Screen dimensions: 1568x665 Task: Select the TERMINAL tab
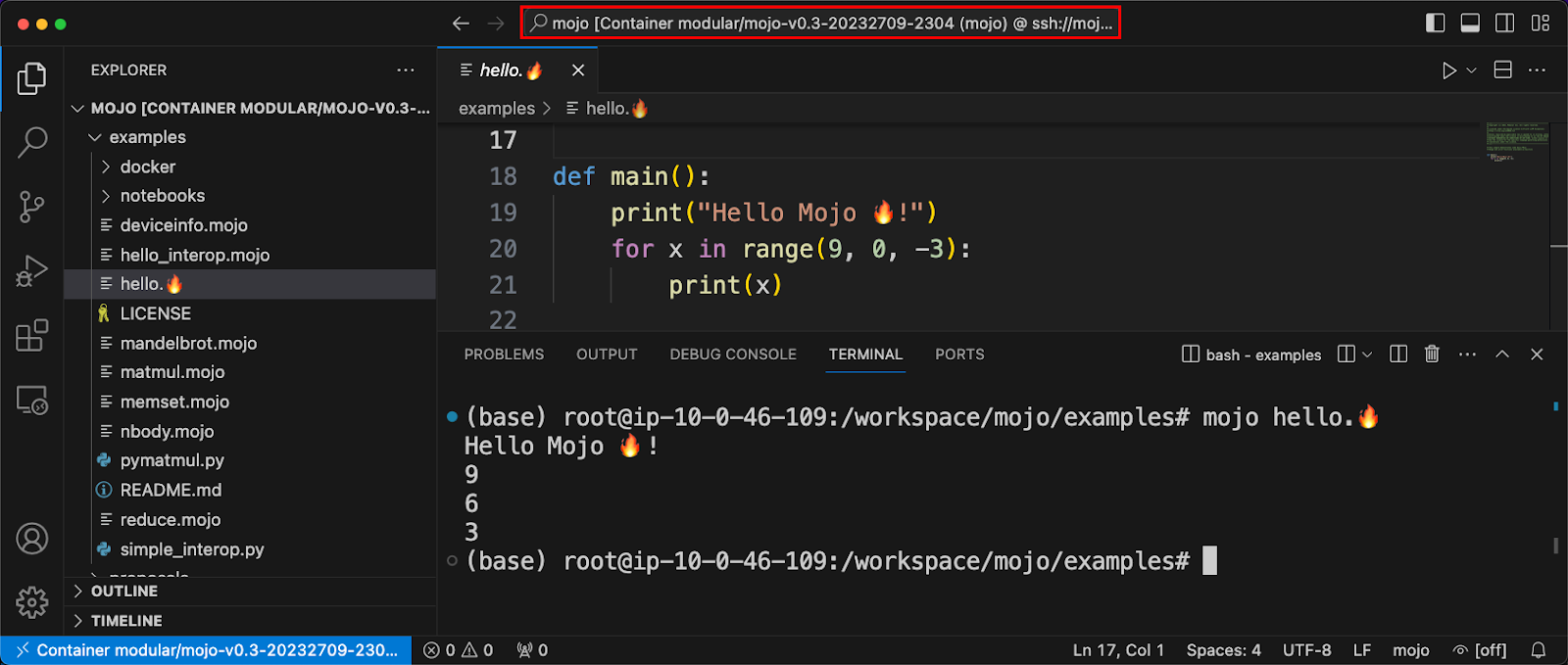pyautogui.click(x=865, y=355)
